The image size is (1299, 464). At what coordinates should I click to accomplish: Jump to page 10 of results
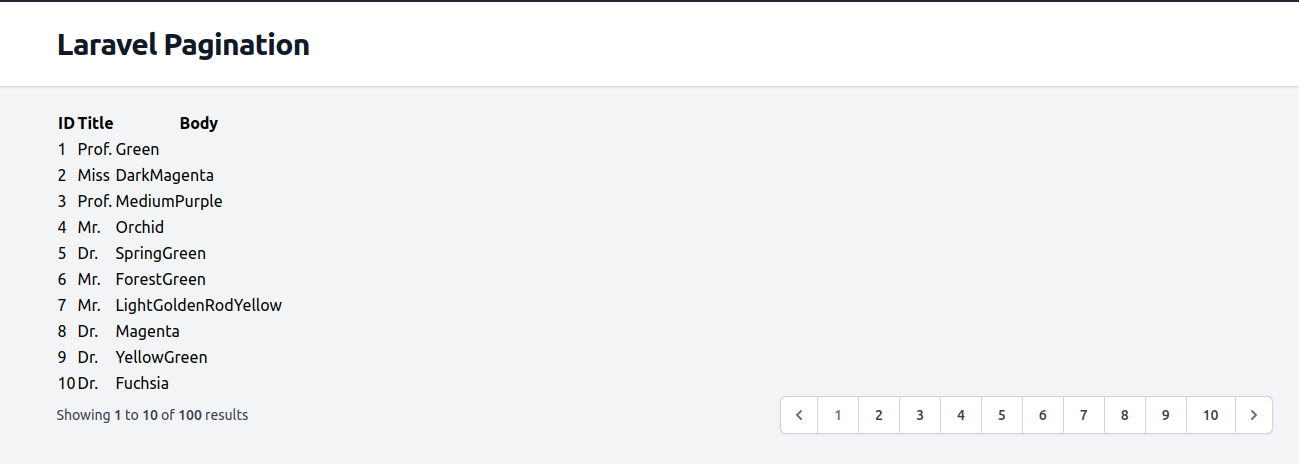pos(1211,415)
